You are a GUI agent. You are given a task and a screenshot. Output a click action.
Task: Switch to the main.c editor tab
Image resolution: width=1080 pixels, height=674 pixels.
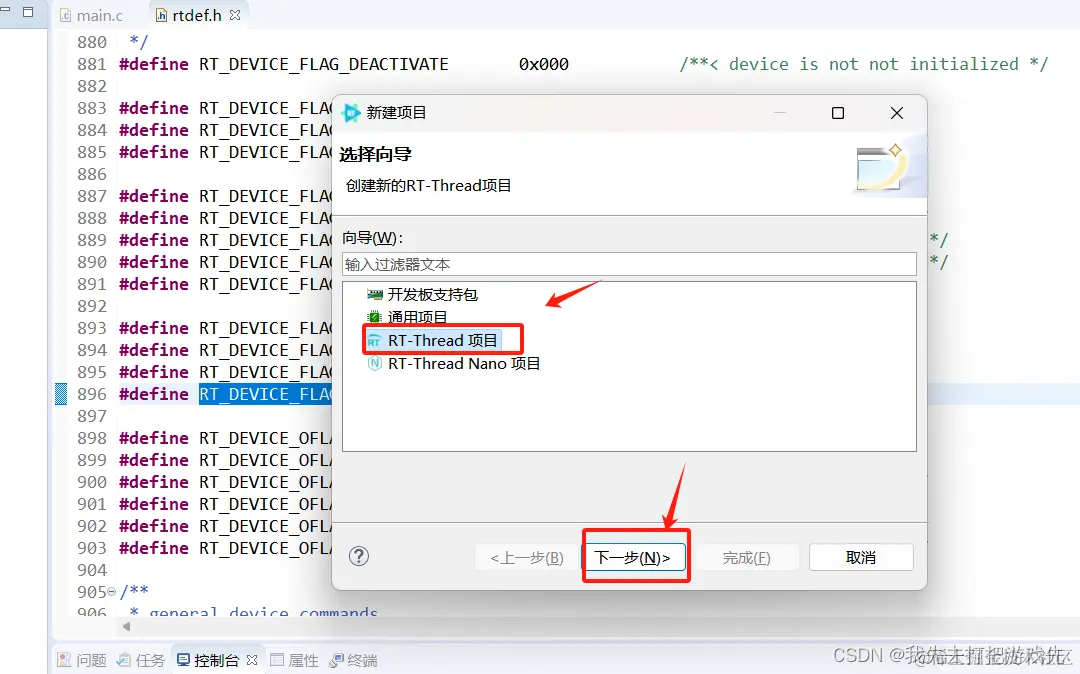click(92, 15)
